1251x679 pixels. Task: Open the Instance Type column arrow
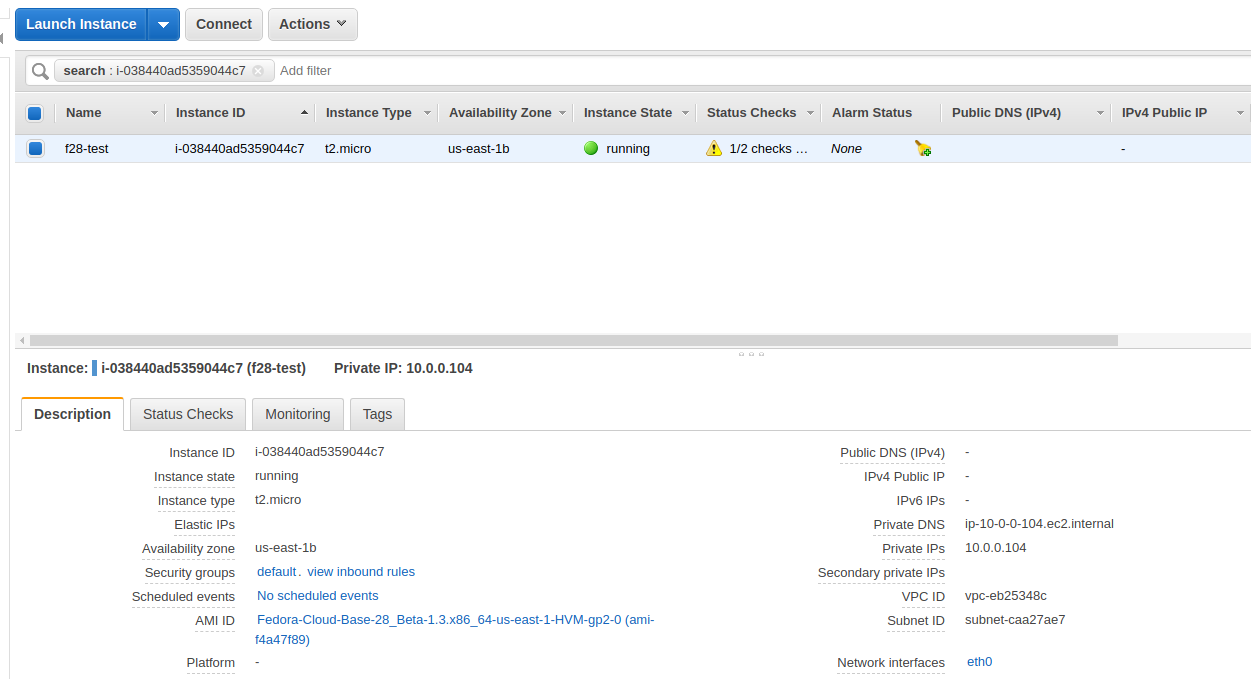[427, 113]
